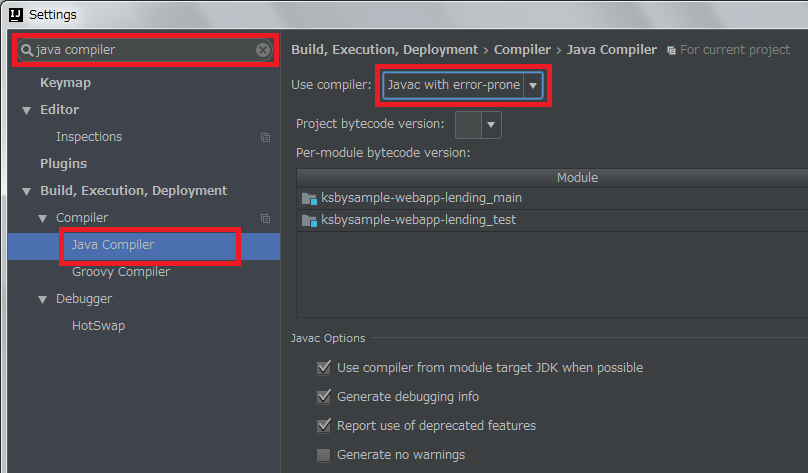This screenshot has height=473, width=808.
Task: Select Build, Execution, Deployment category
Action: [133, 191]
